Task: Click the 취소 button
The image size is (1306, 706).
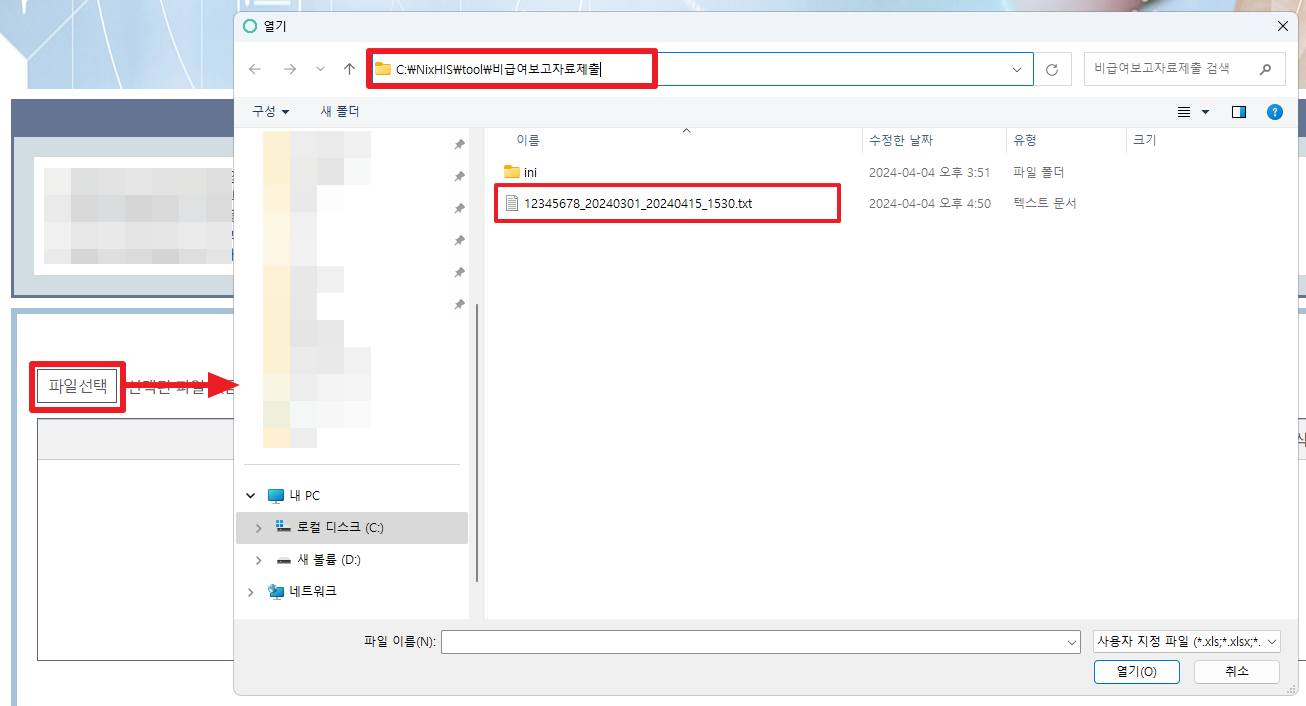Action: [1236, 672]
